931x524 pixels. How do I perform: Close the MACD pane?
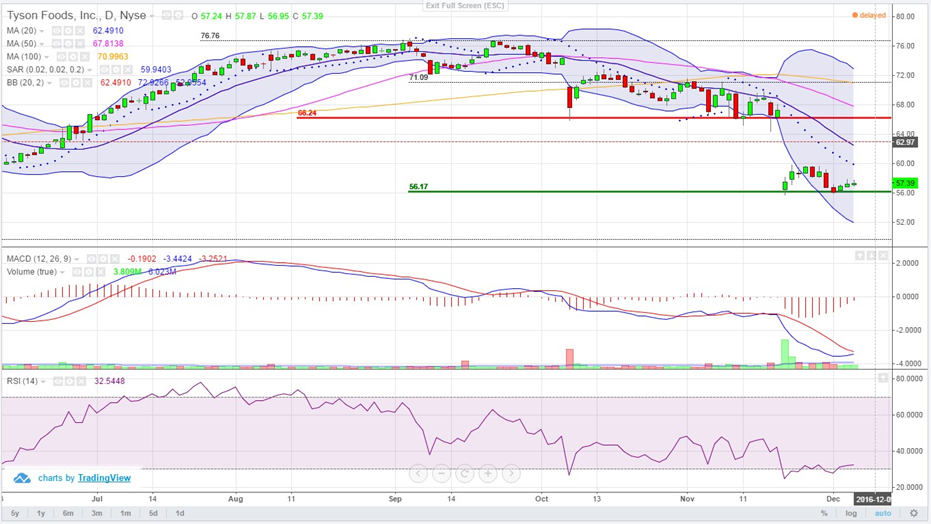pos(884,255)
